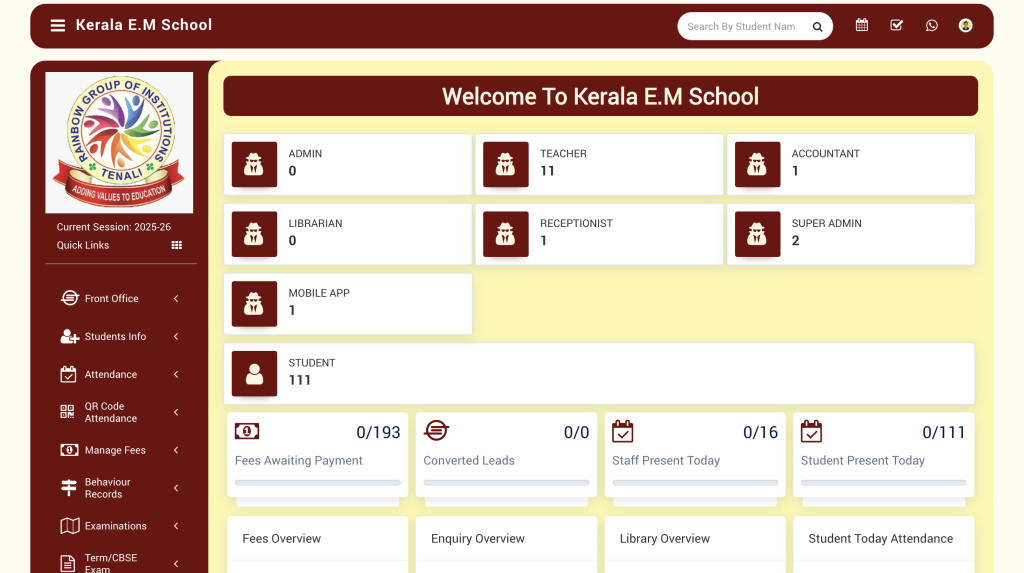1024x573 pixels.
Task: Click the Student card person icon
Action: pyautogui.click(x=254, y=374)
